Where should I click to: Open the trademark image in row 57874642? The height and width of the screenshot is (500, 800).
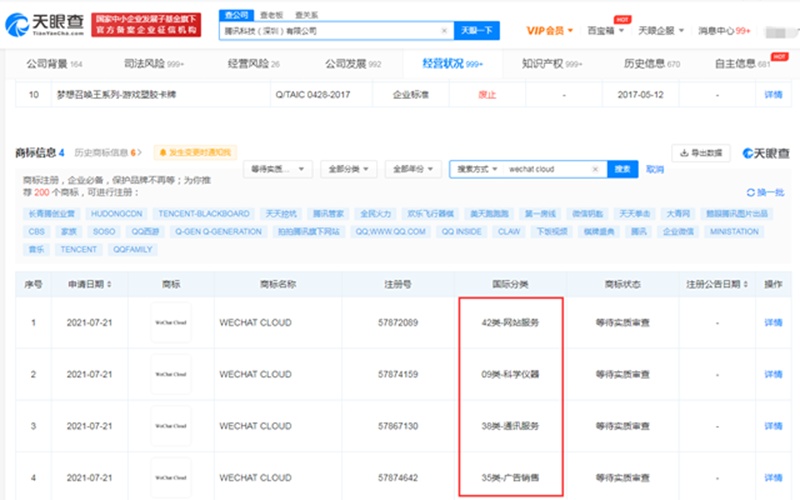[x=171, y=478]
